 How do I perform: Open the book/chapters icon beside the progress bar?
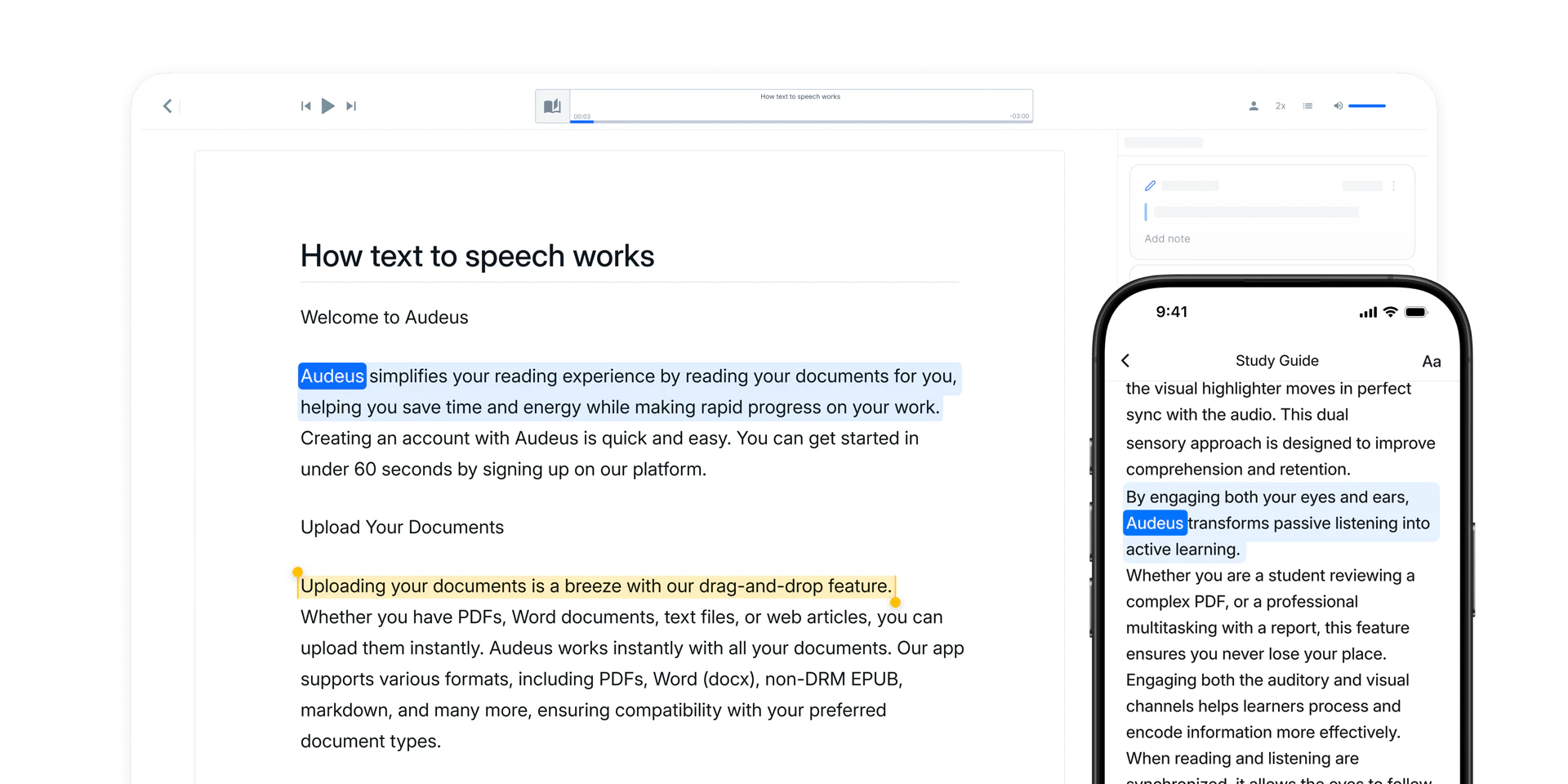coord(552,105)
